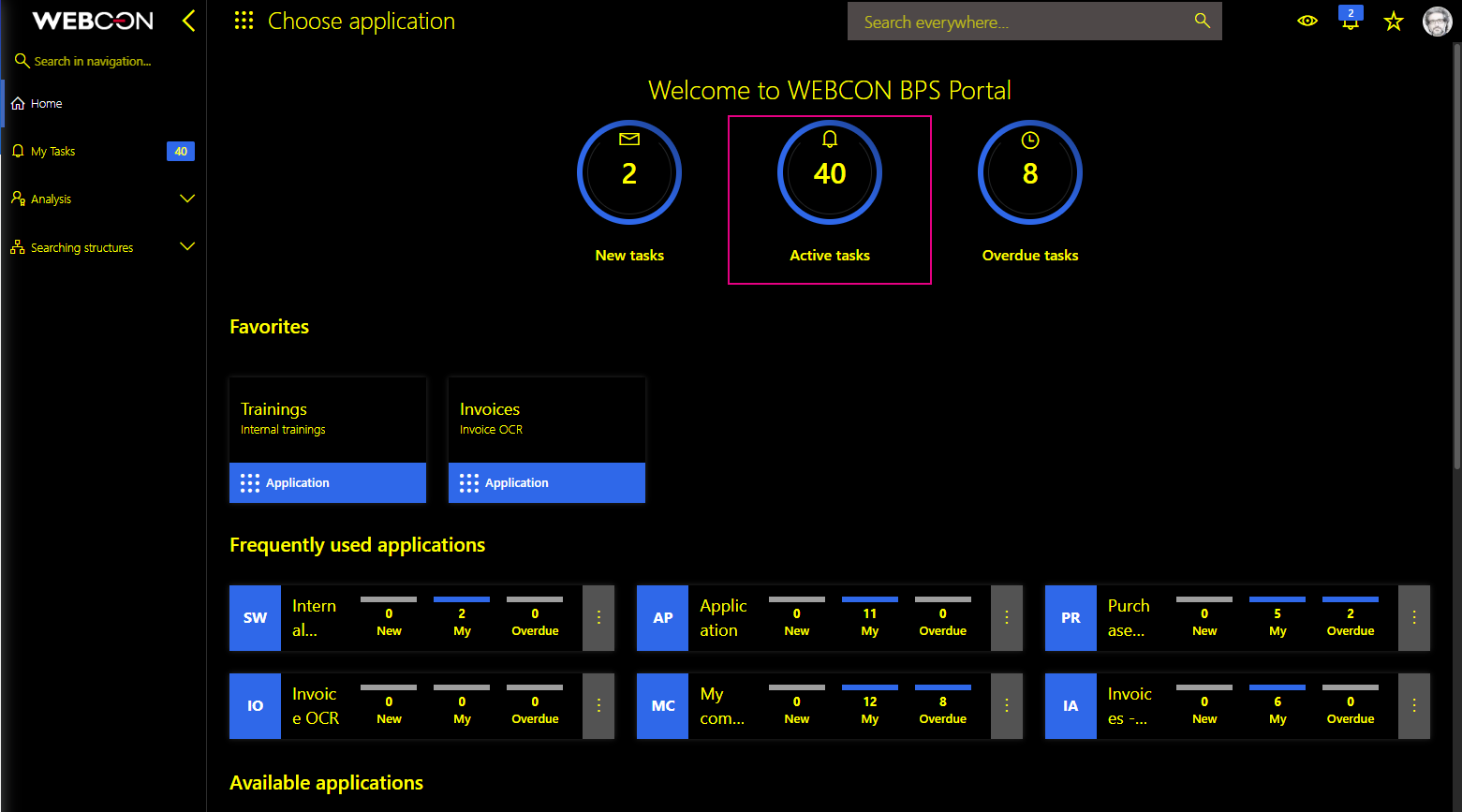The width and height of the screenshot is (1462, 812).
Task: Open the Active tasks circle showing 40
Action: click(x=830, y=172)
